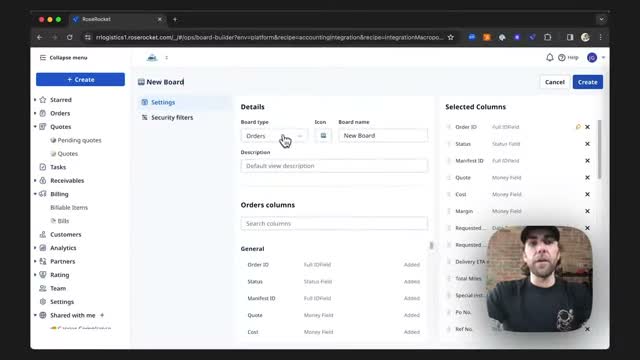Click the Shared with me globe icon
The height and width of the screenshot is (360, 640).
(x=43, y=315)
